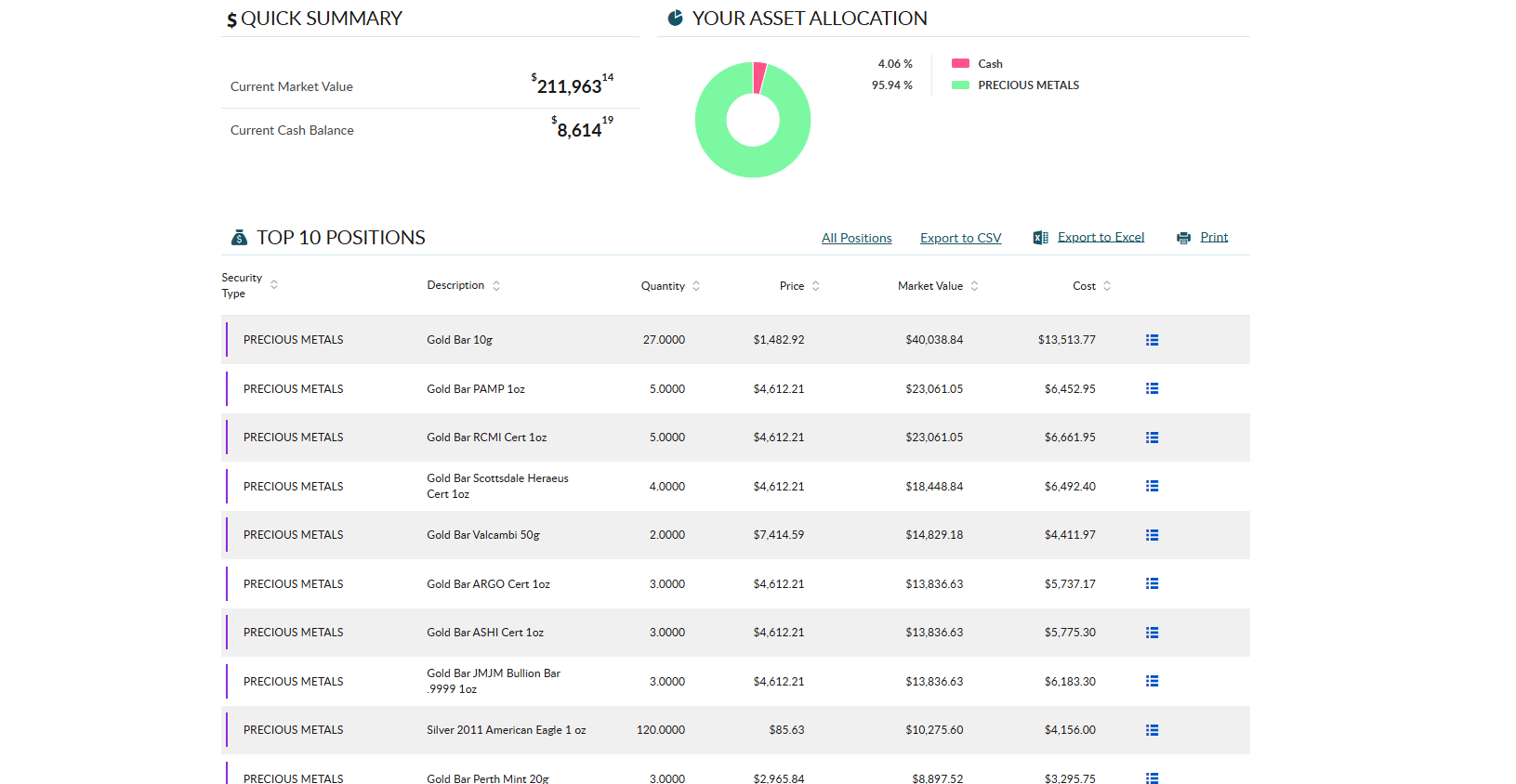1516x784 pixels.
Task: Click list icon for Silver 2011 American Eagle
Action: (x=1152, y=730)
